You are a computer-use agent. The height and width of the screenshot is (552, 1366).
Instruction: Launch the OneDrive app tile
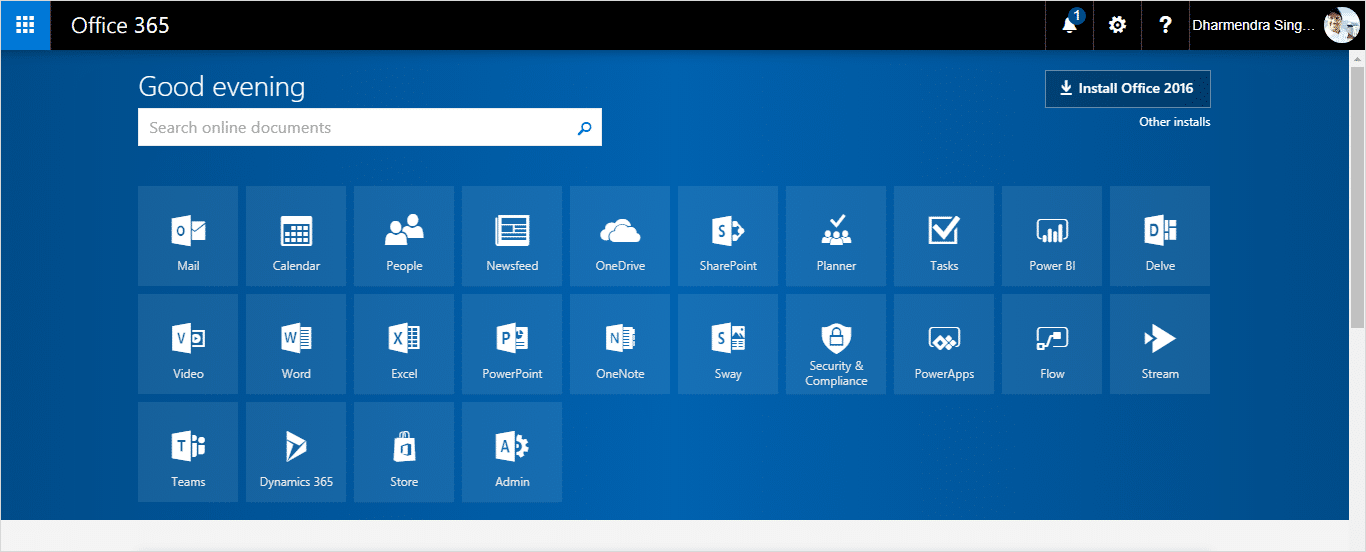pyautogui.click(x=620, y=236)
